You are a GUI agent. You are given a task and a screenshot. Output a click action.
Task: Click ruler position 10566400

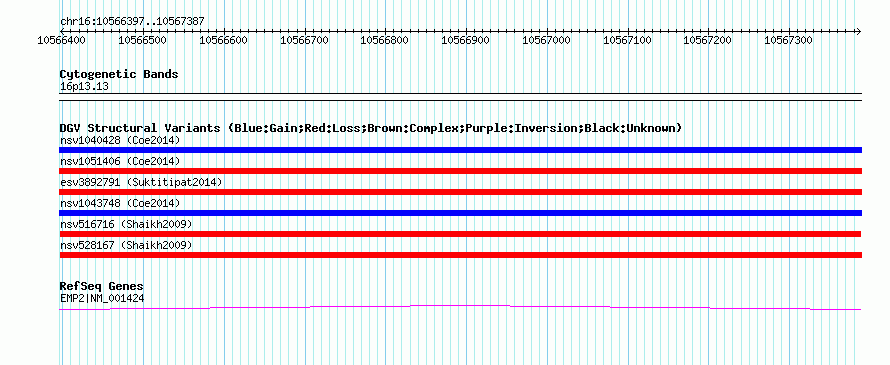coord(61,40)
